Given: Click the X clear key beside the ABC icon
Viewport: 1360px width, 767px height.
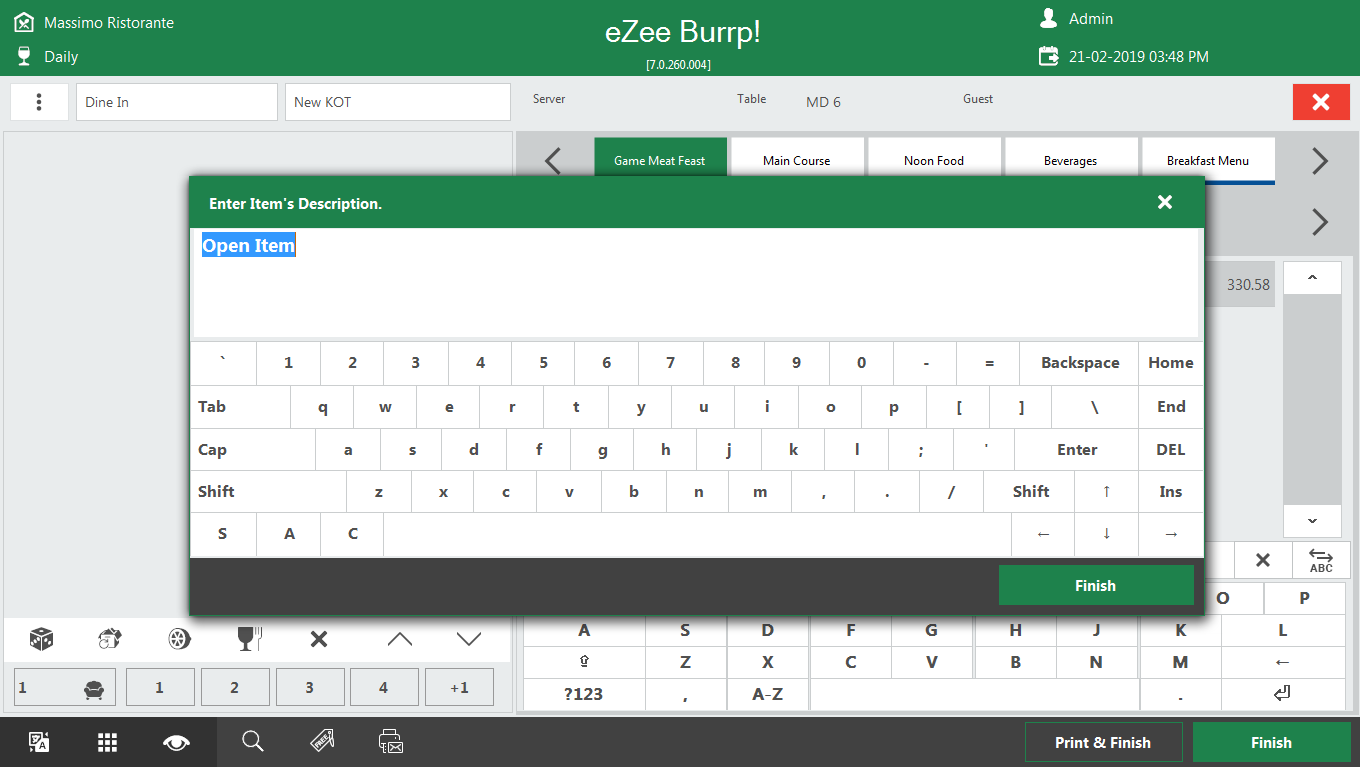Looking at the screenshot, I should click(1263, 561).
